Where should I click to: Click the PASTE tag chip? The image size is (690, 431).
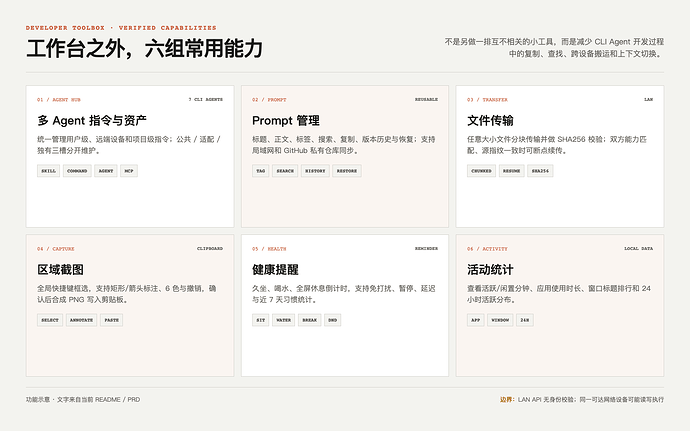[x=111, y=320]
